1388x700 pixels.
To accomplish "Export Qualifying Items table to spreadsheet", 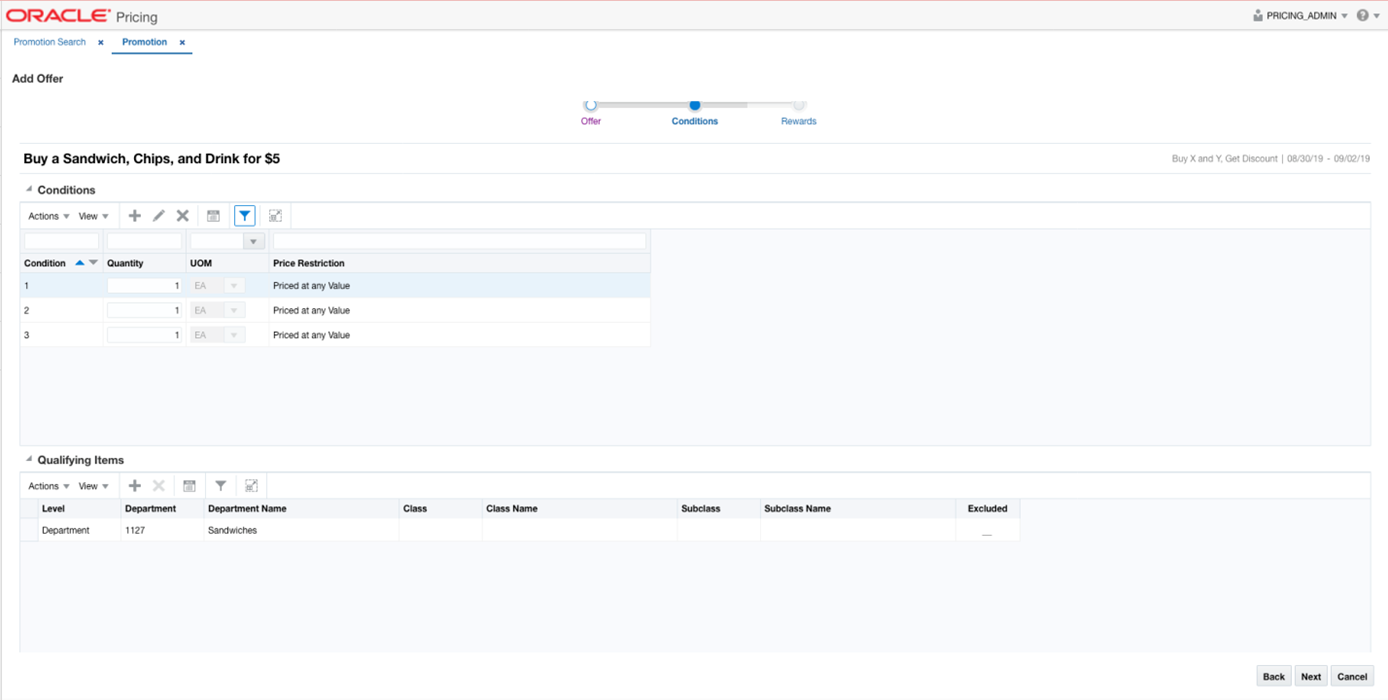I will click(x=189, y=486).
